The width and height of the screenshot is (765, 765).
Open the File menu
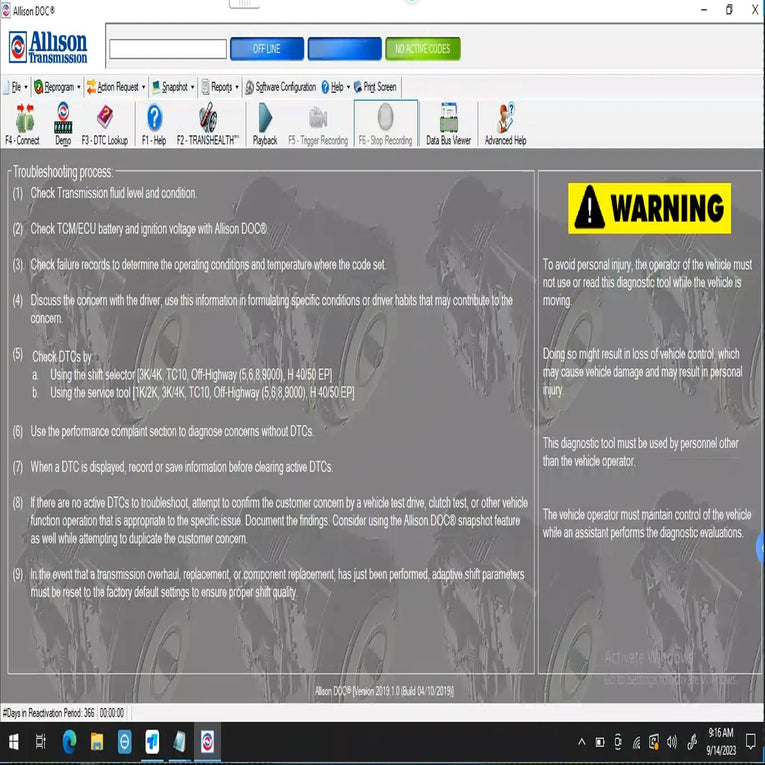tap(15, 87)
